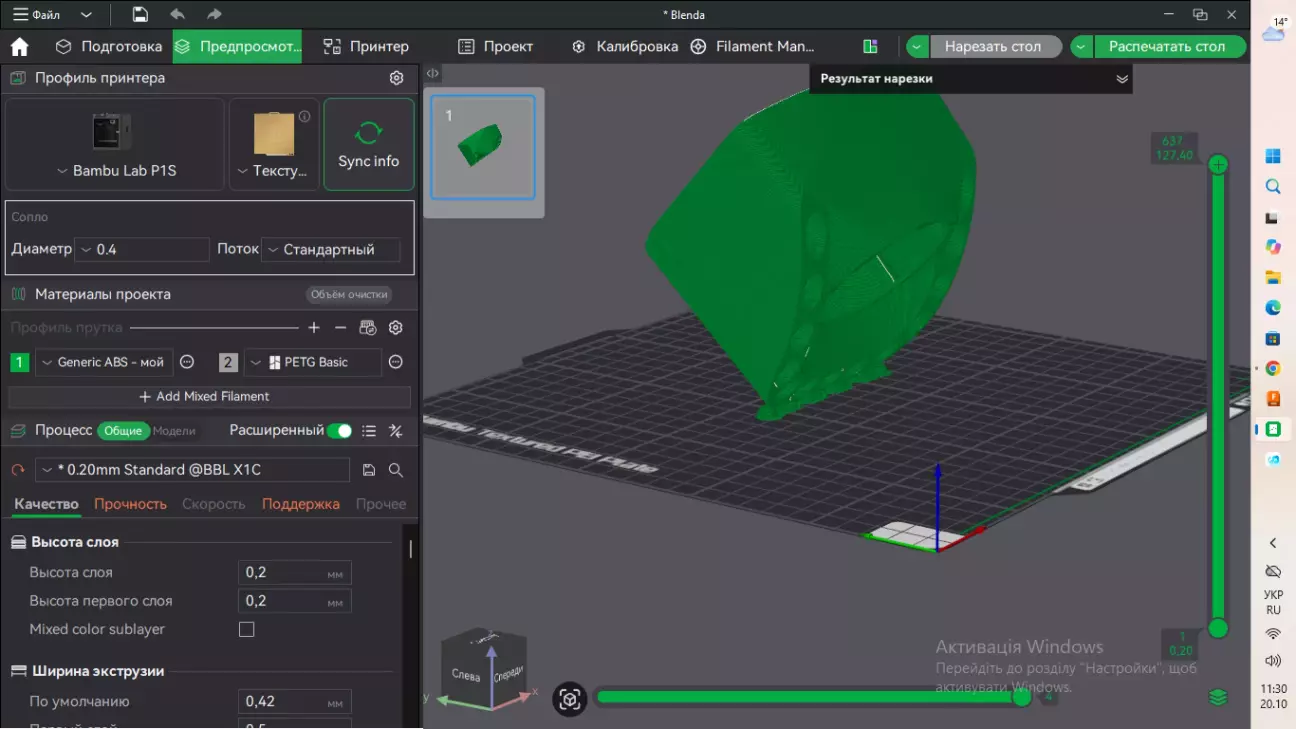The height and width of the screenshot is (729, 1296).
Task: Redo the action with the forward arrow
Action: tap(214, 15)
